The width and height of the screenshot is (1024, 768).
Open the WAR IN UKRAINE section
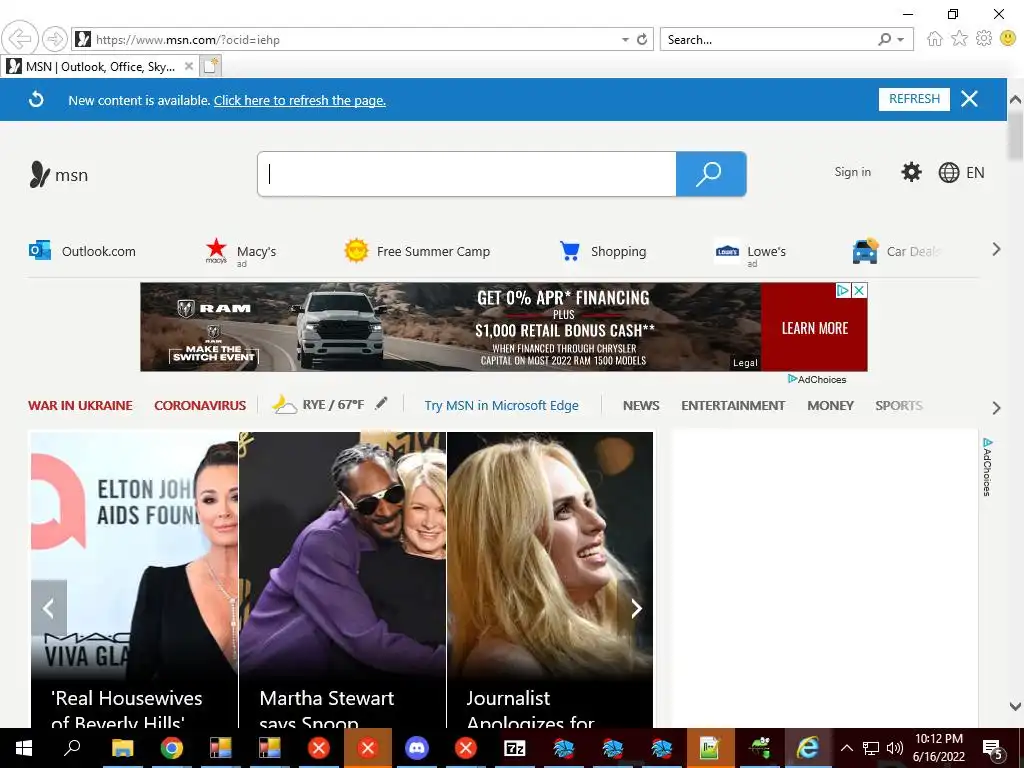tap(80, 406)
